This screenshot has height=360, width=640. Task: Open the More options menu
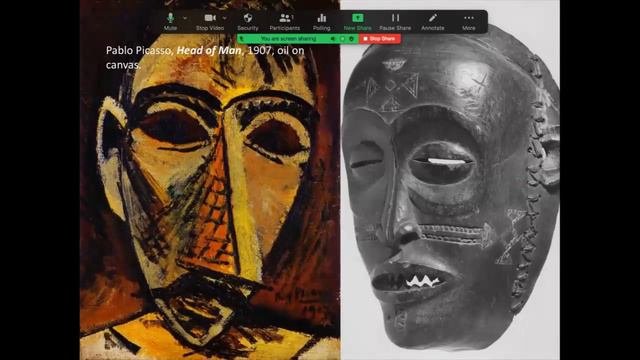pos(469,22)
